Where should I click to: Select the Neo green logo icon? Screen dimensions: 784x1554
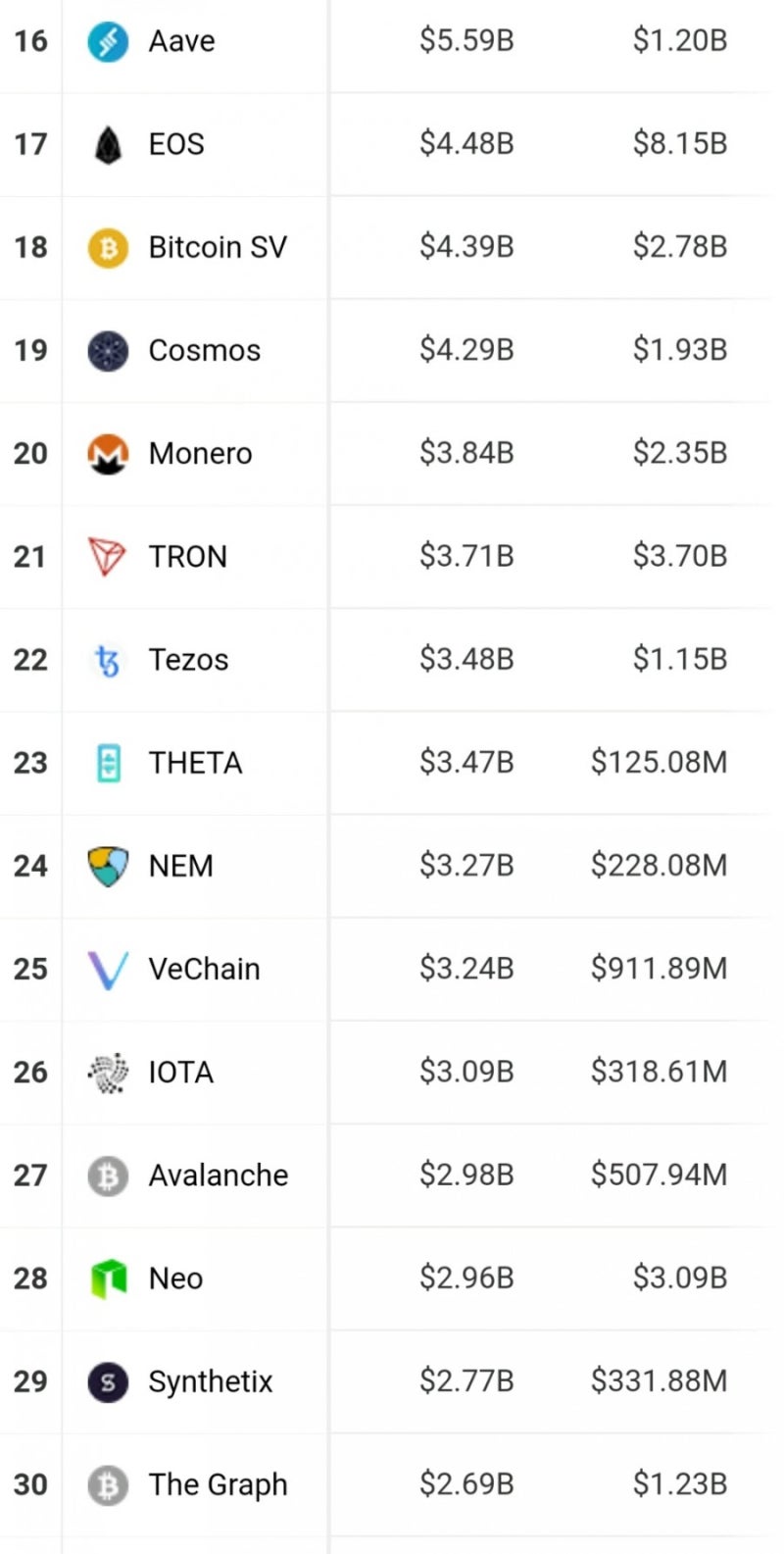coord(108,1278)
